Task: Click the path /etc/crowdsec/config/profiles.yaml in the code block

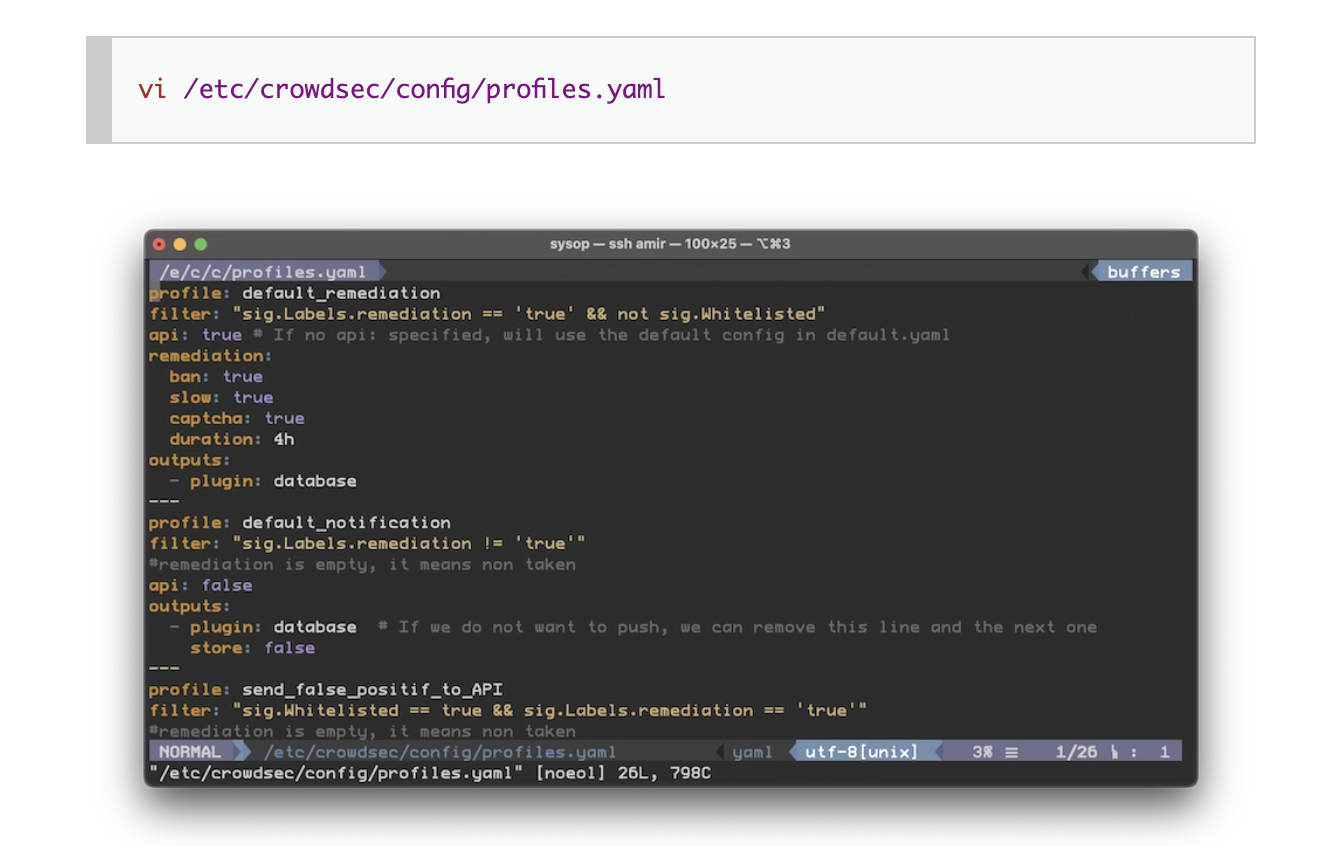Action: 425,89
